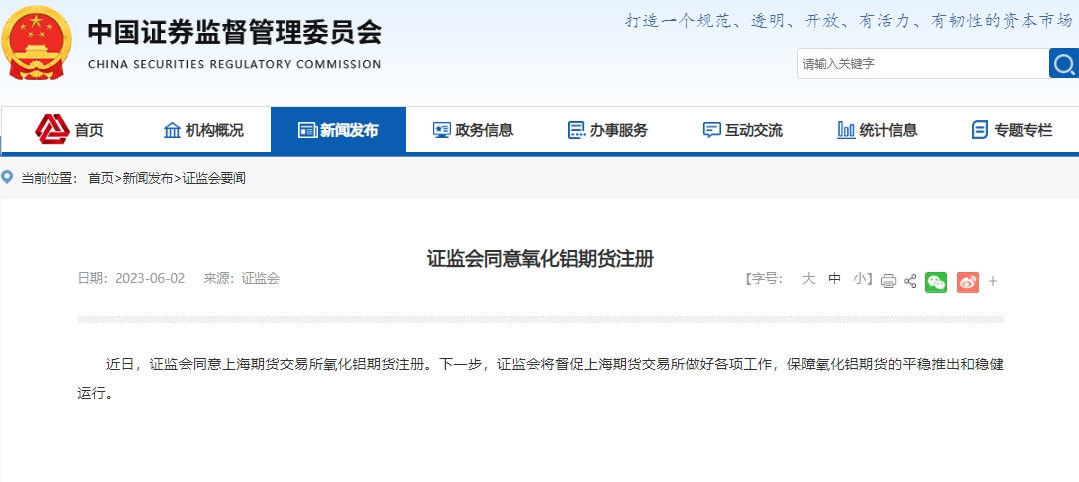The image size is (1079, 482).
Task: Open the 首页 navigation tab
Action: pyautogui.click(x=70, y=129)
